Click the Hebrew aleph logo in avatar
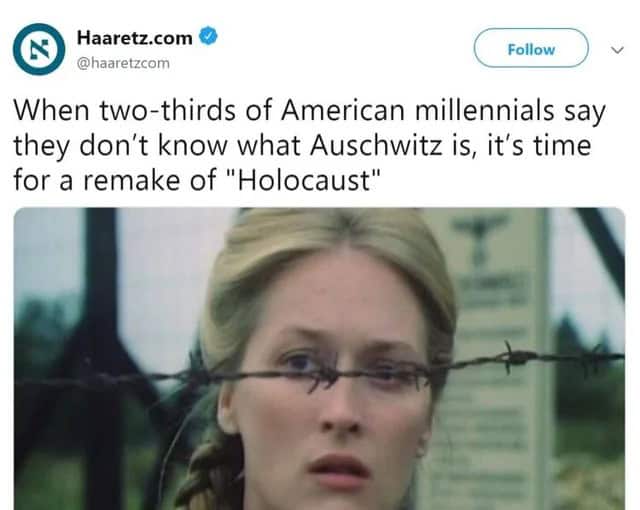 click(x=39, y=49)
